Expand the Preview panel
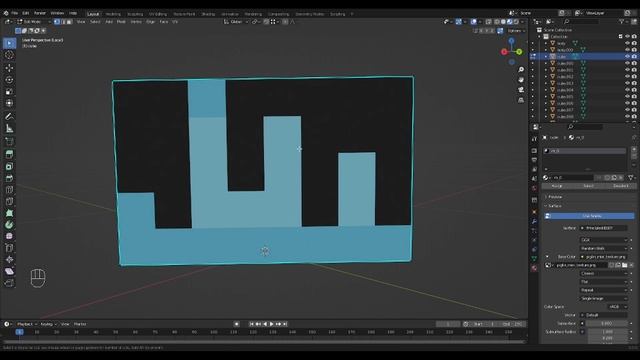640x360 pixels. tap(553, 197)
